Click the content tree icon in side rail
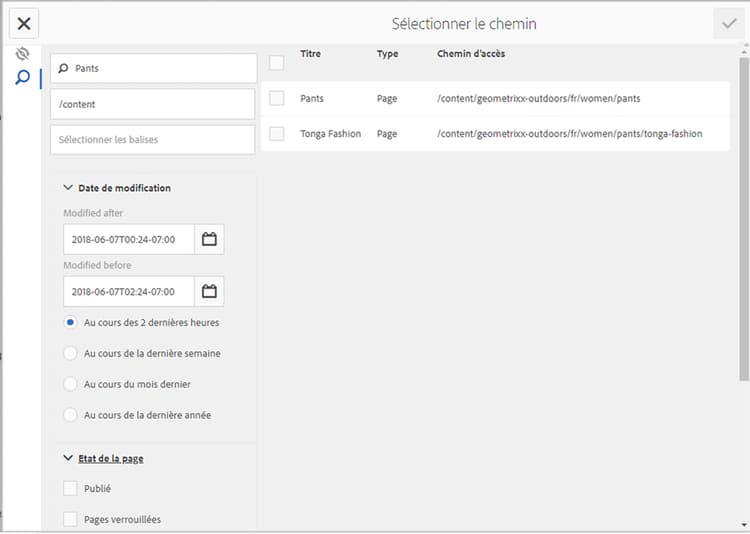 [23, 54]
